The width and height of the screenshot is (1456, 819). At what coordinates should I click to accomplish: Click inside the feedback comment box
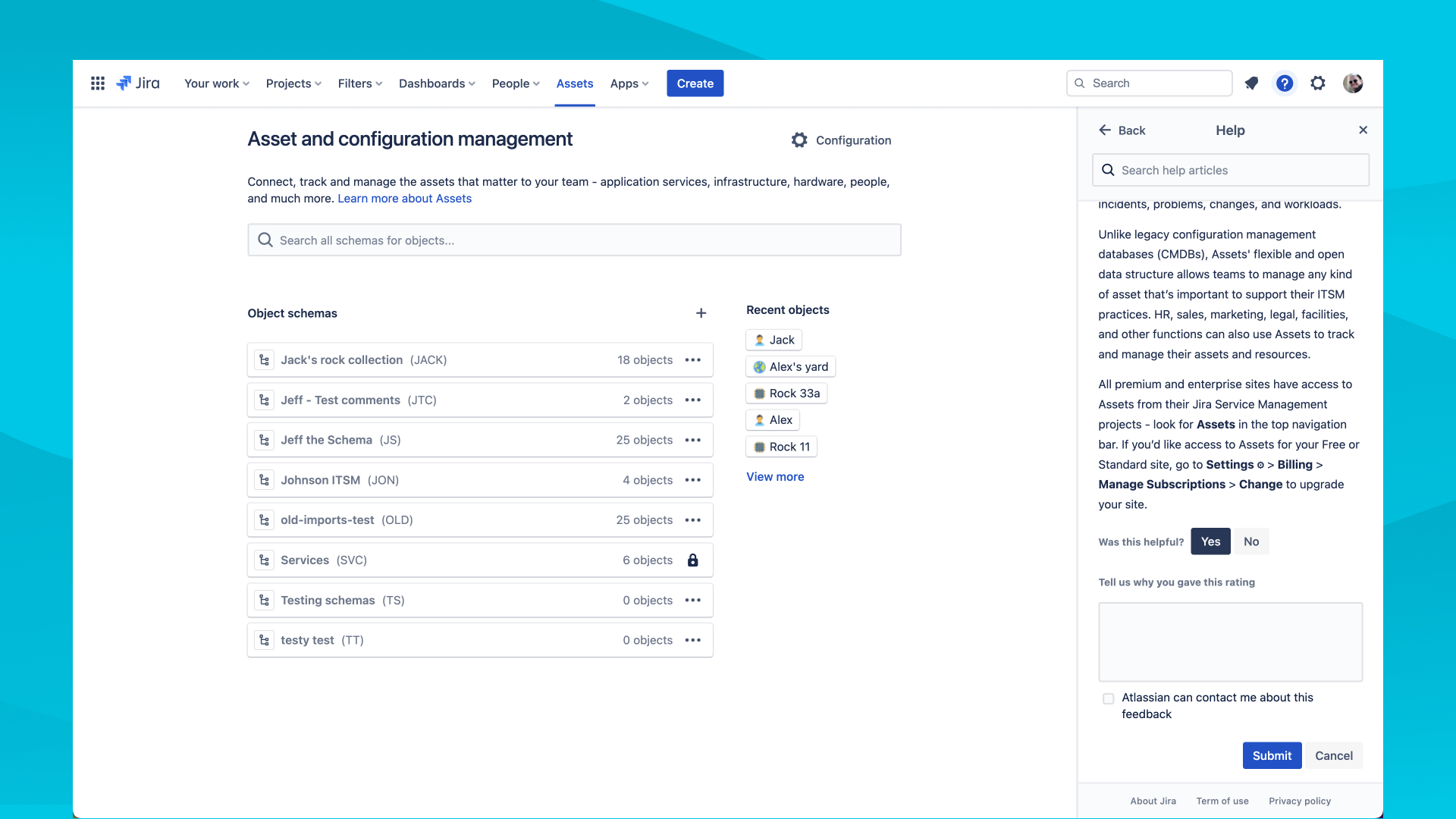click(1229, 642)
